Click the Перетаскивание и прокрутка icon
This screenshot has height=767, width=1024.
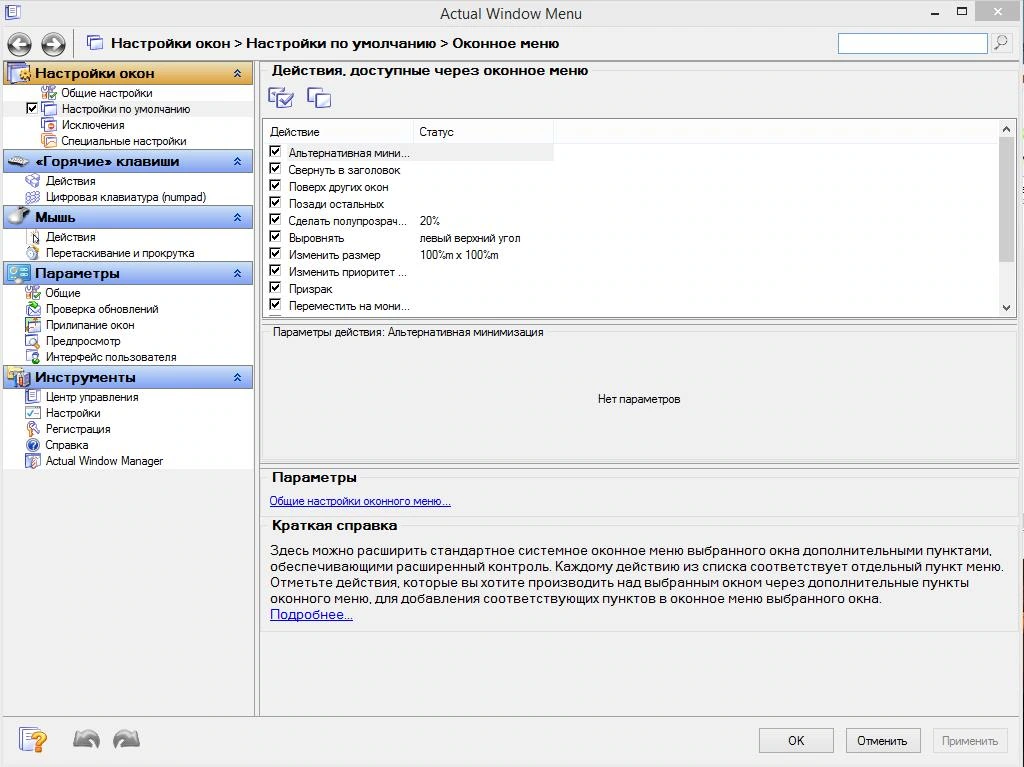33,253
